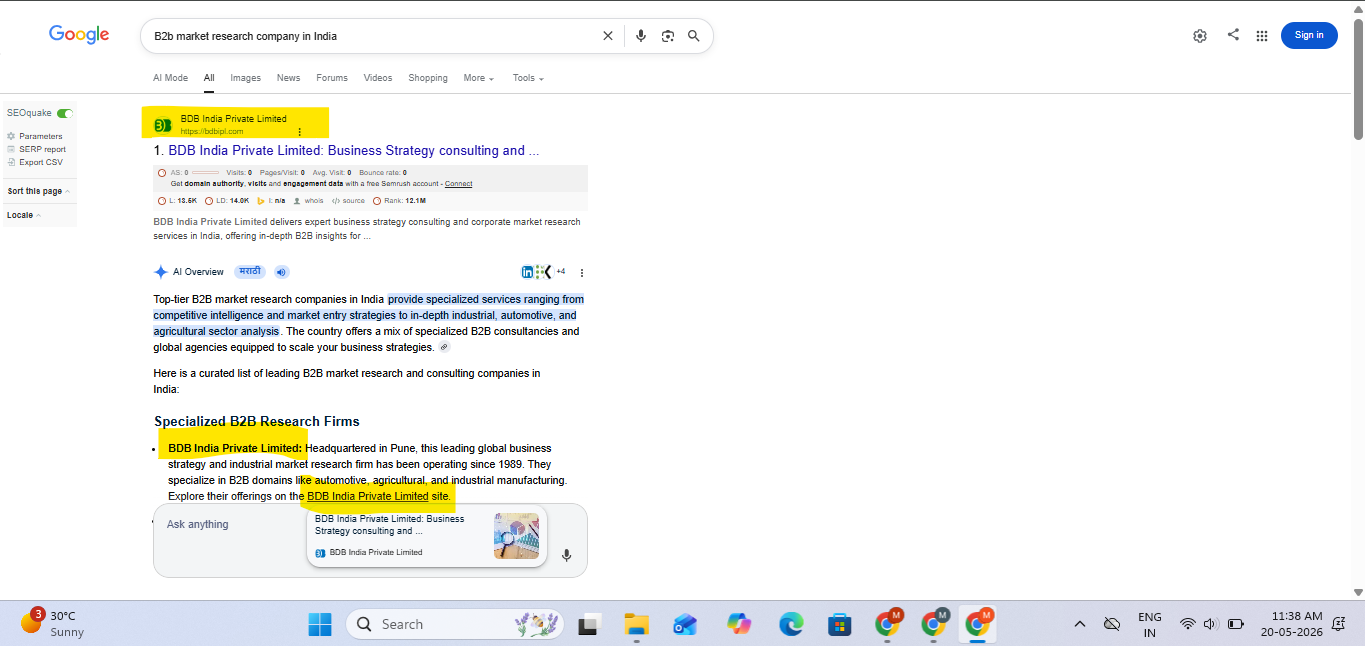Click the page vertical scrollbar thumb
Image resolution: width=1365 pixels, height=646 pixels.
click(1358, 80)
